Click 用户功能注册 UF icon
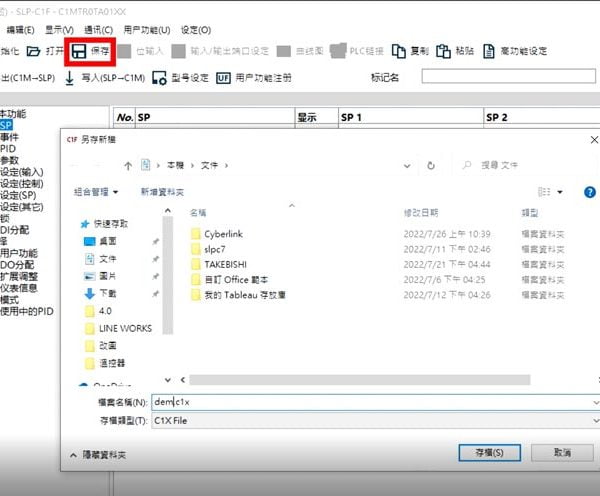The image size is (600, 496). (x=224, y=77)
